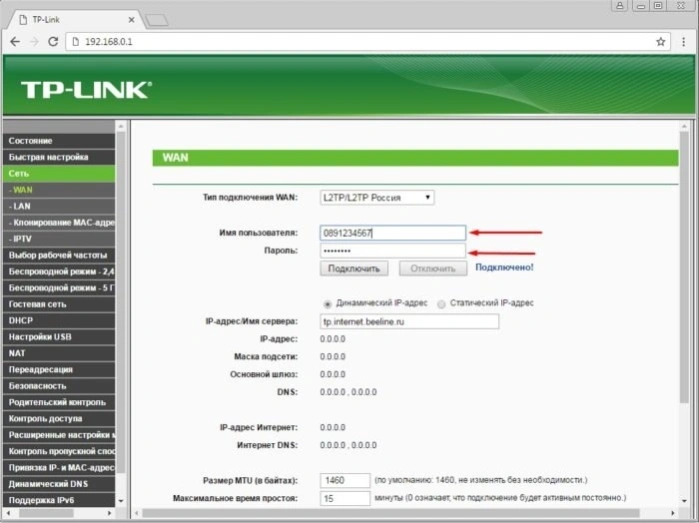The height and width of the screenshot is (523, 699).
Task: Select Статический IP-адрес radio button
Action: click(441, 304)
